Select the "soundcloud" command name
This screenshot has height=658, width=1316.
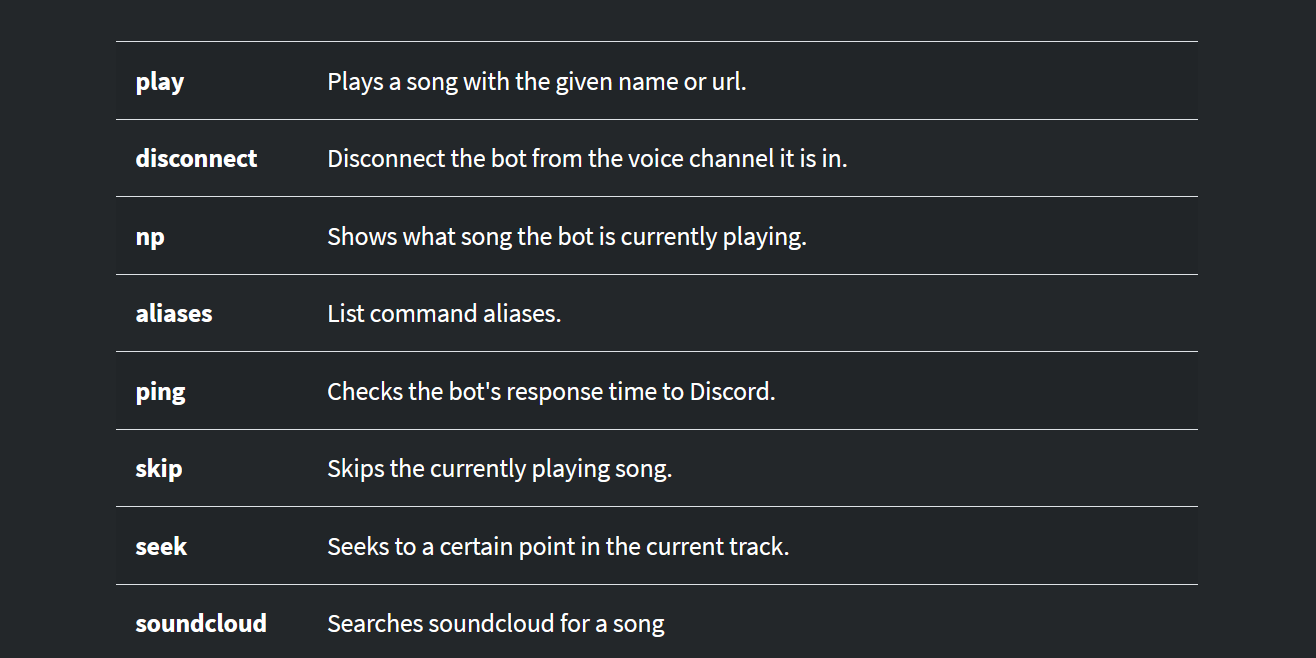pos(201,624)
